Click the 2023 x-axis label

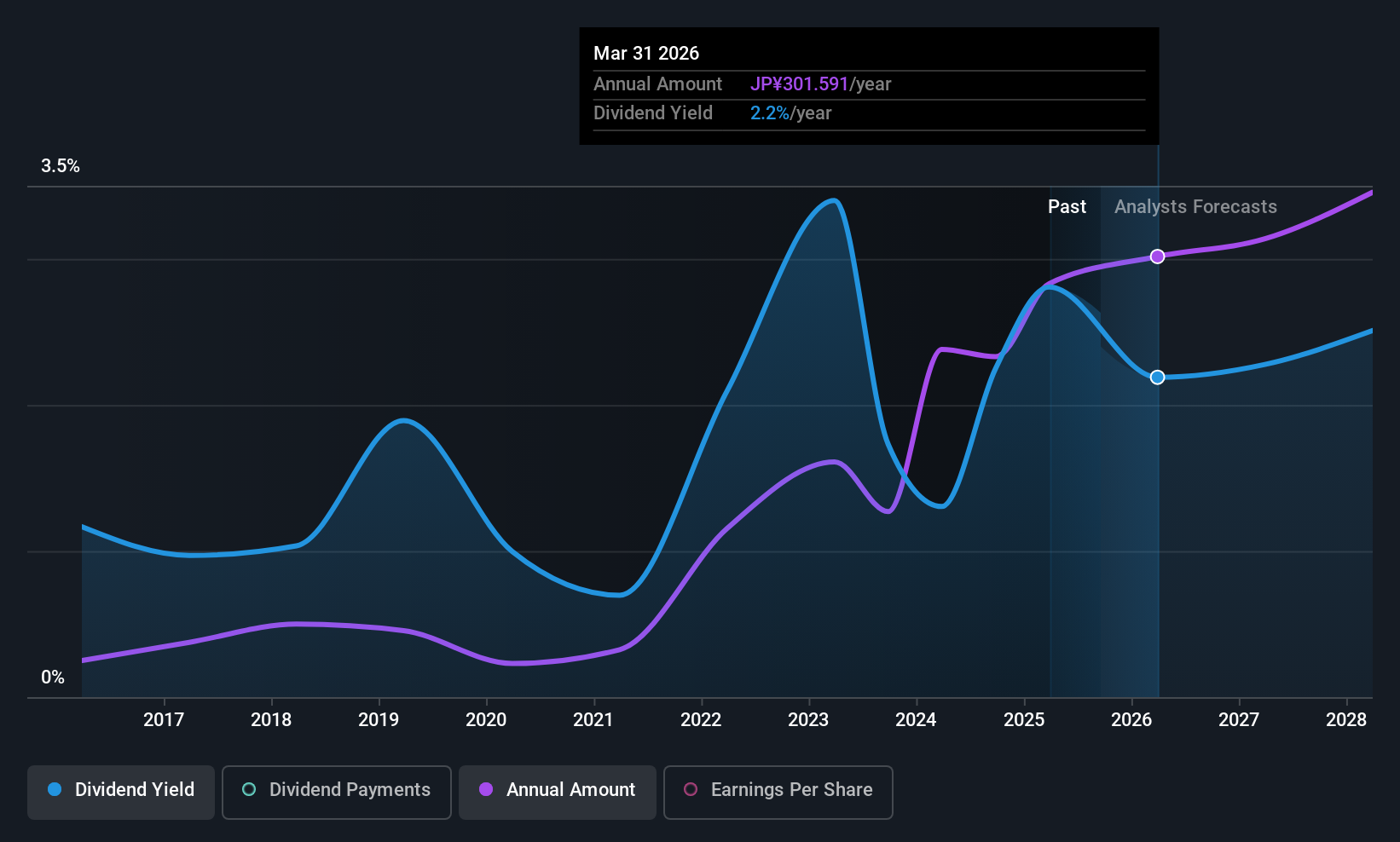point(808,720)
